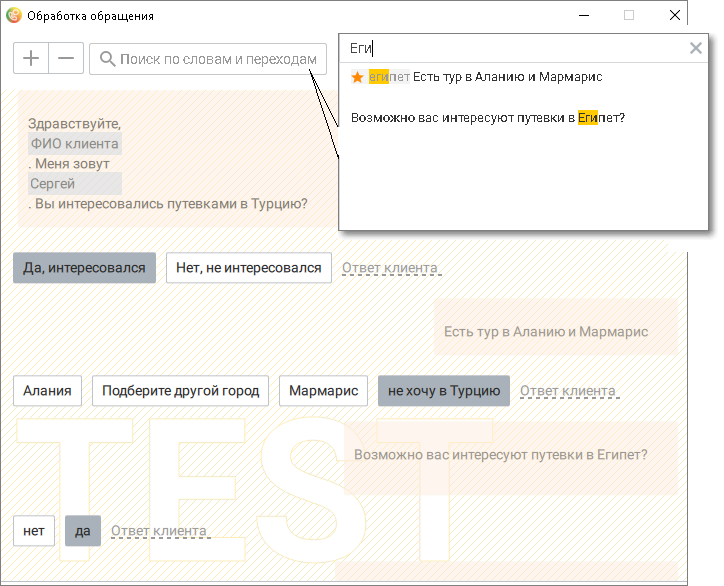Open 'Ответ клиента' link beside 'не хочу в Турцию'

pyautogui.click(x=569, y=392)
